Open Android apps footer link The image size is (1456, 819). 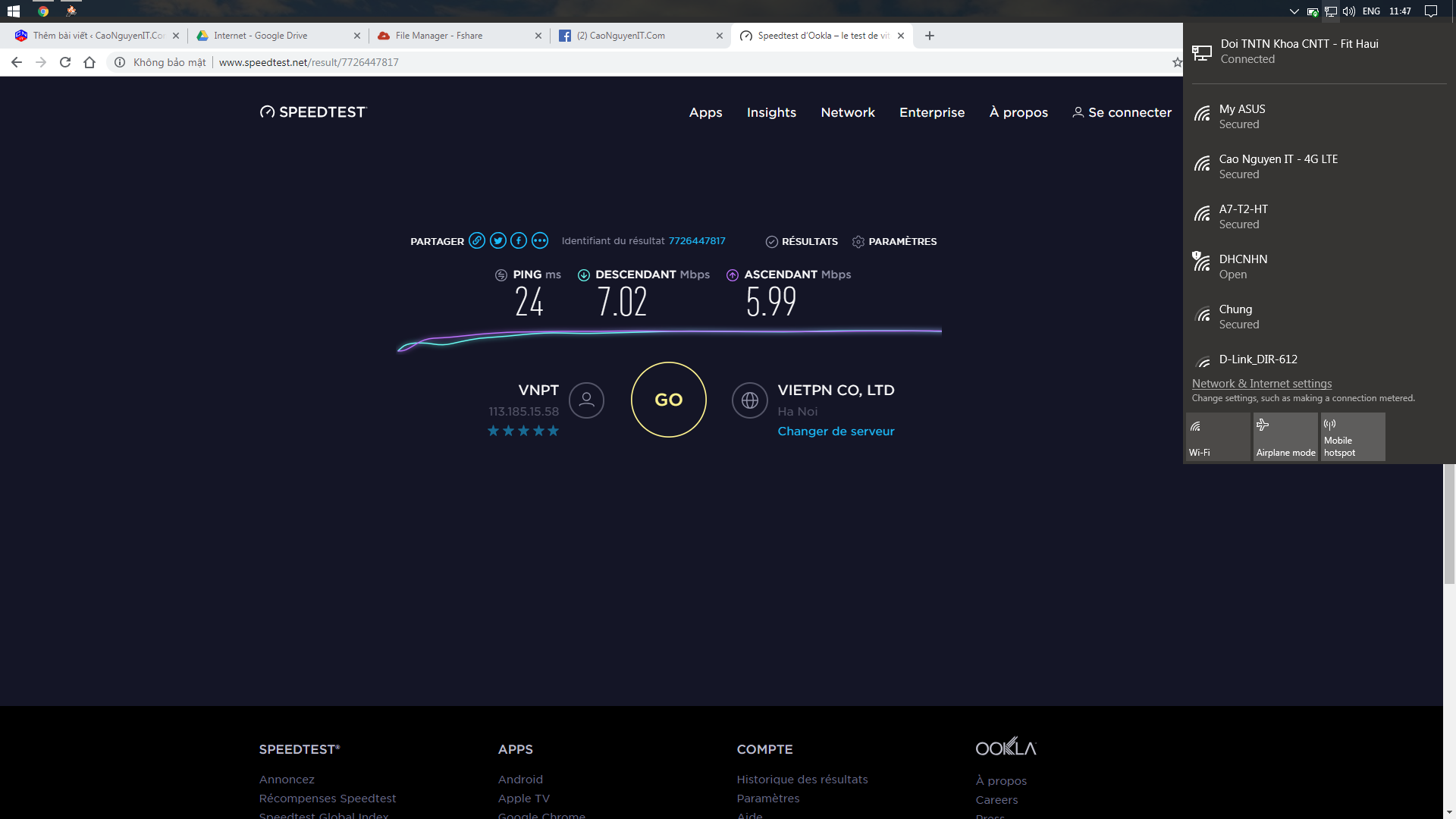click(x=520, y=779)
